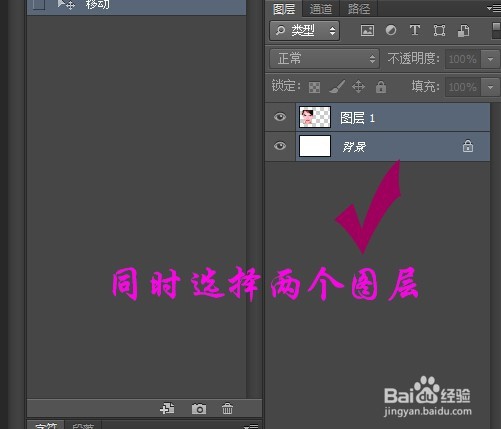
Task: Open the 填充 slider arrow
Action: click(x=490, y=87)
